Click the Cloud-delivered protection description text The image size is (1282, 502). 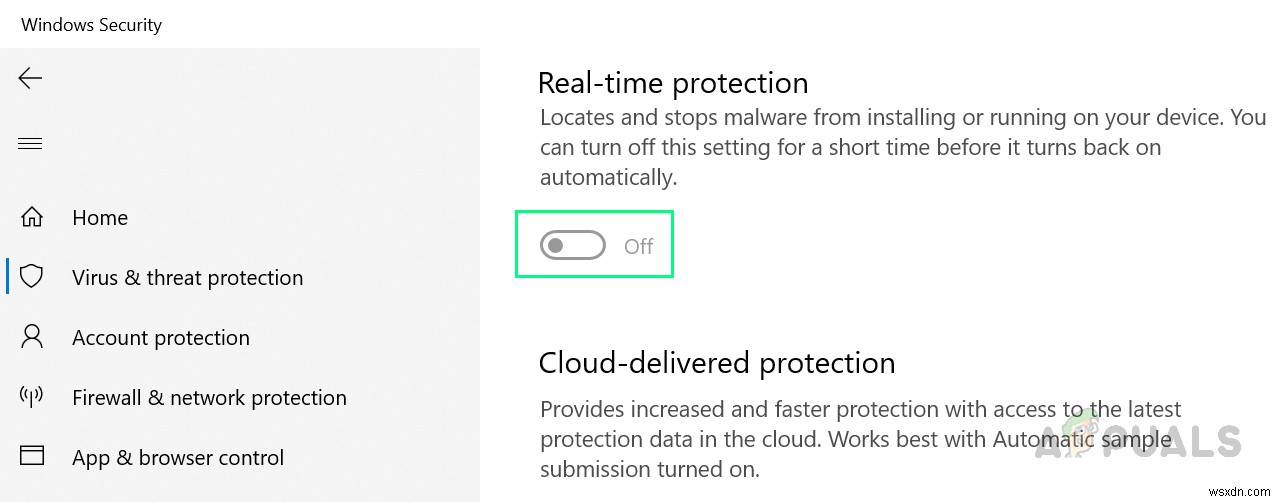tap(860, 439)
